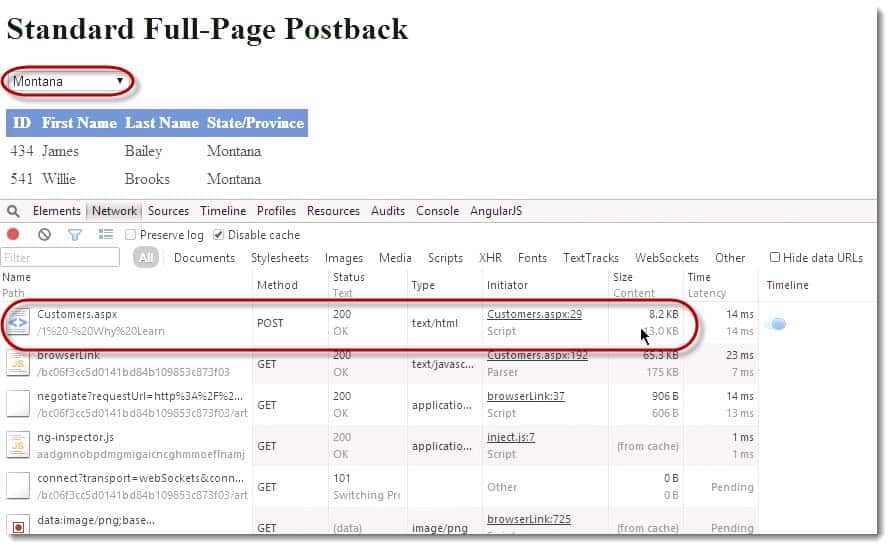
Task: Switch to the Console tab
Action: pos(437,211)
